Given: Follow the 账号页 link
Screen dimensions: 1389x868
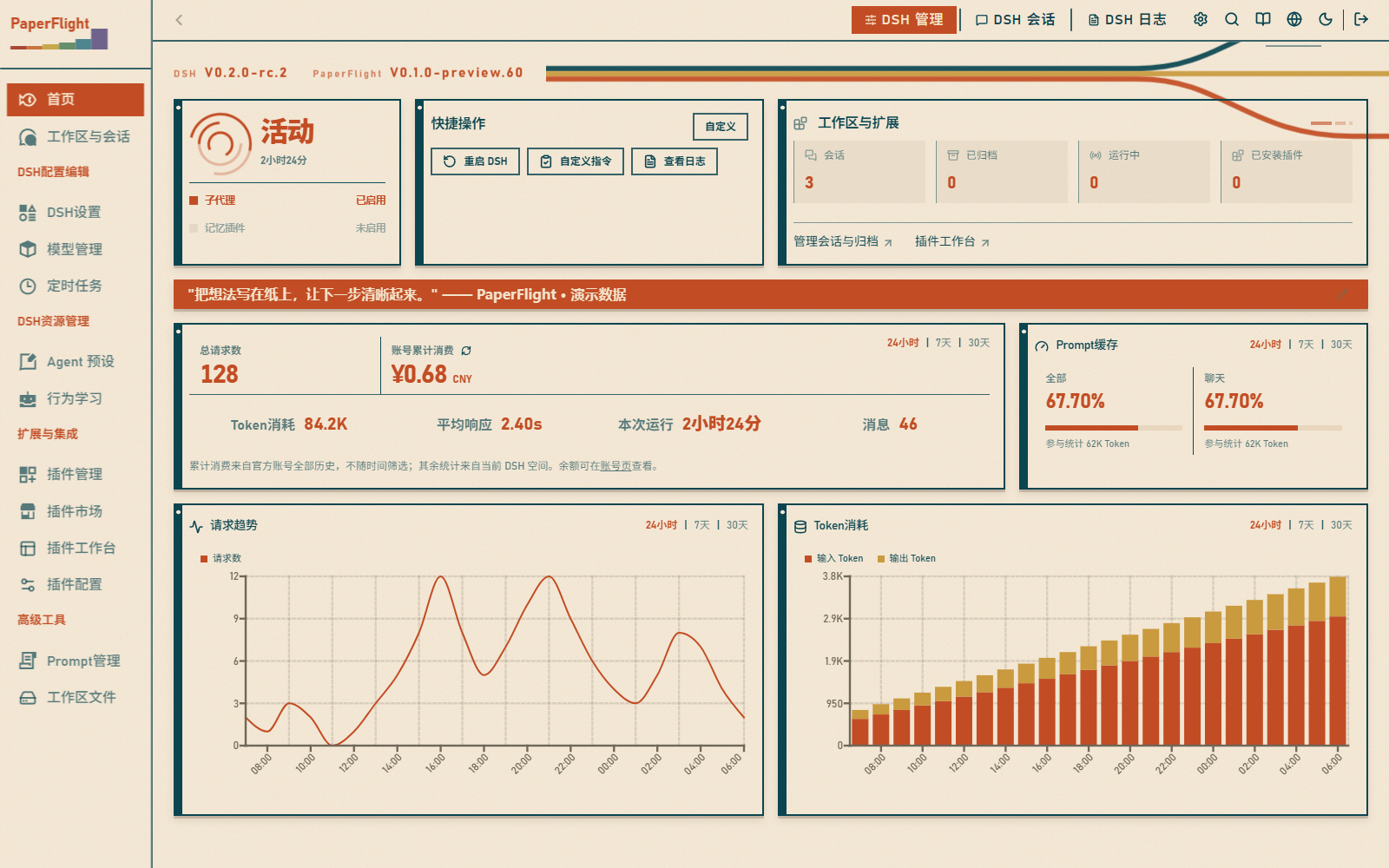Looking at the screenshot, I should pos(616,466).
